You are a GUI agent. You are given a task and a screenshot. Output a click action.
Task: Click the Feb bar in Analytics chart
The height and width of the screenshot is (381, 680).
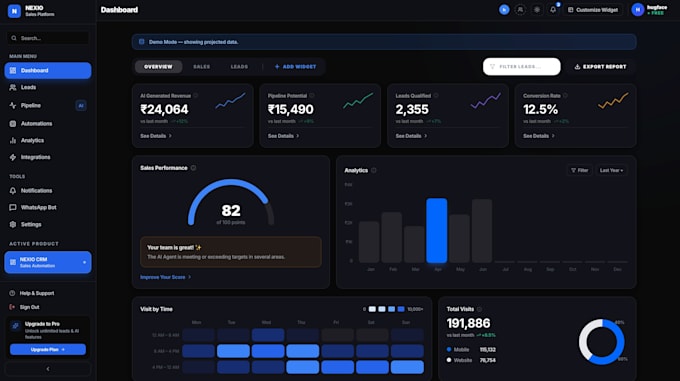pos(392,237)
